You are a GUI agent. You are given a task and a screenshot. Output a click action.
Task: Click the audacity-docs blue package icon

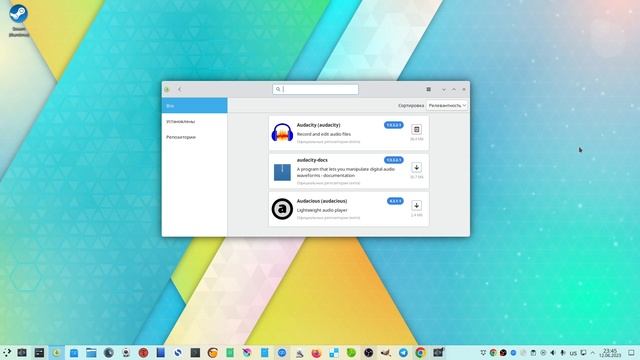282,171
